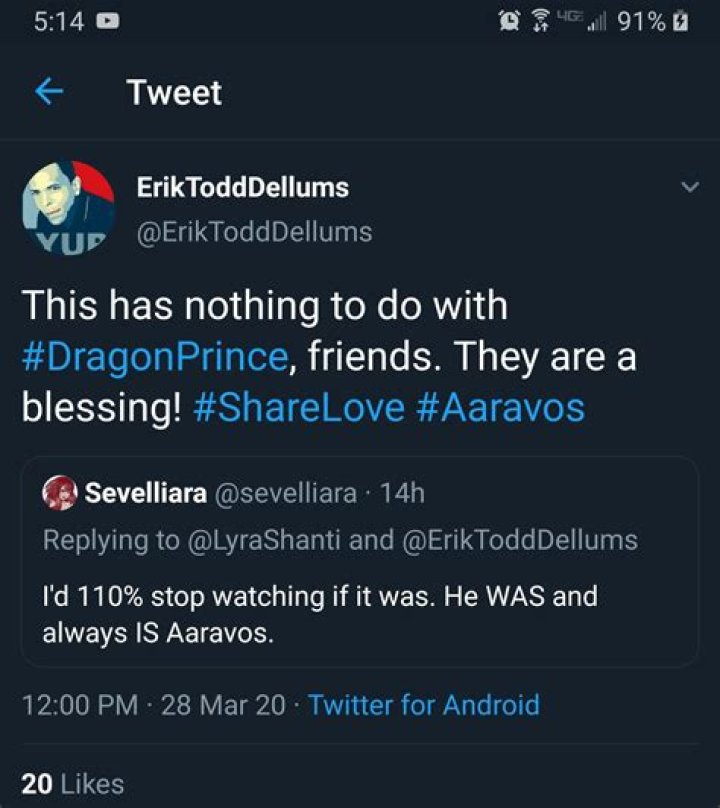The width and height of the screenshot is (720, 808).
Task: Tap the back arrow icon
Action: [49, 92]
